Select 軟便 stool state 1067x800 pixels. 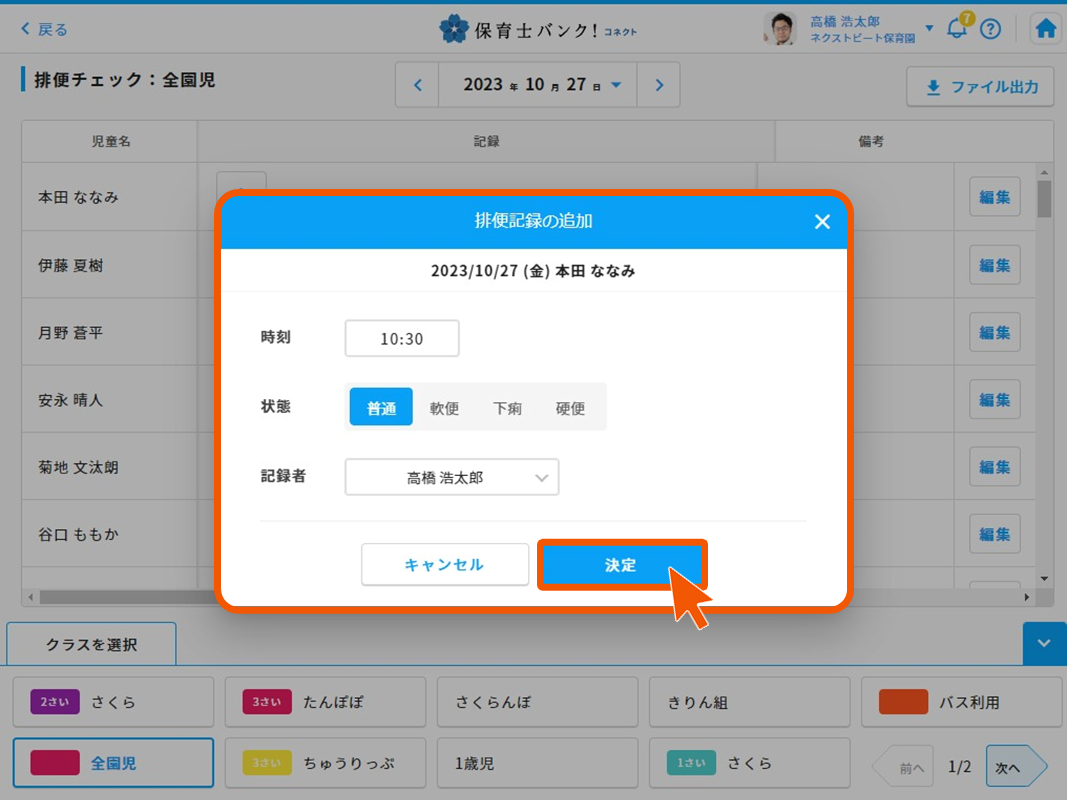444,408
